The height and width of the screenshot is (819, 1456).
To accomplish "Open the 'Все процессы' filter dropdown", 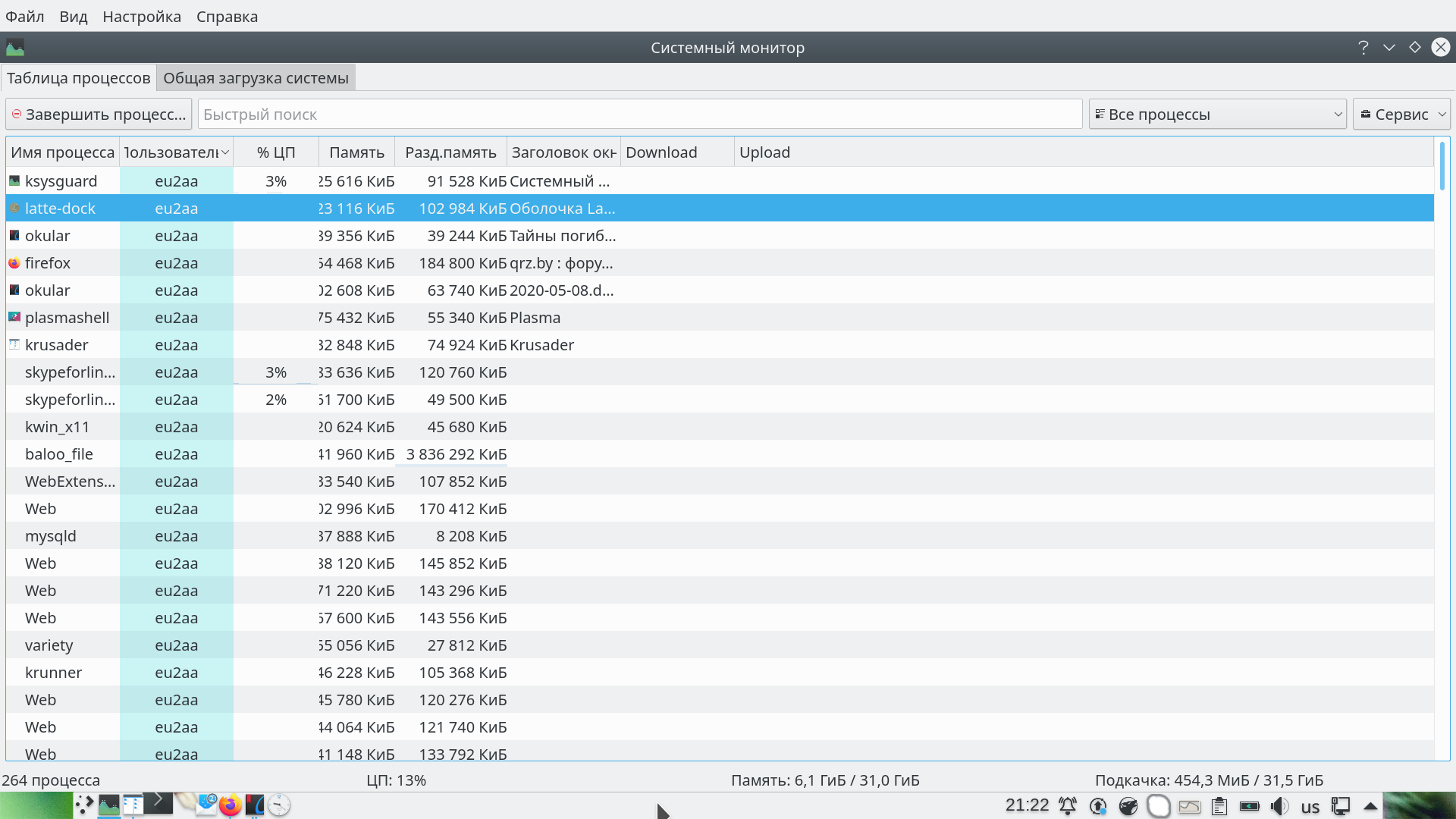I will [1217, 115].
